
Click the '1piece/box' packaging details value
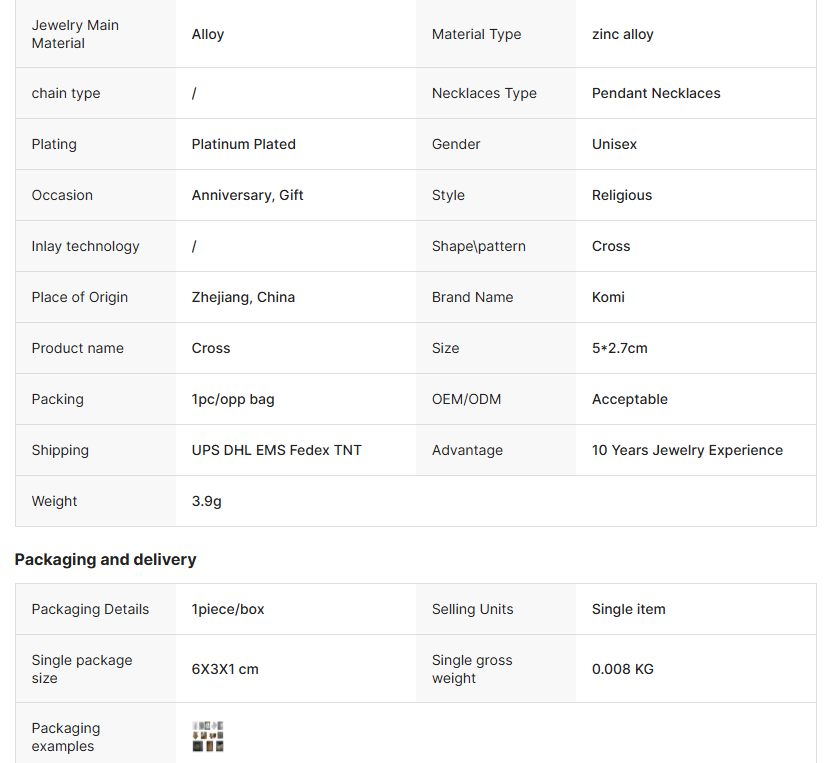(228, 609)
